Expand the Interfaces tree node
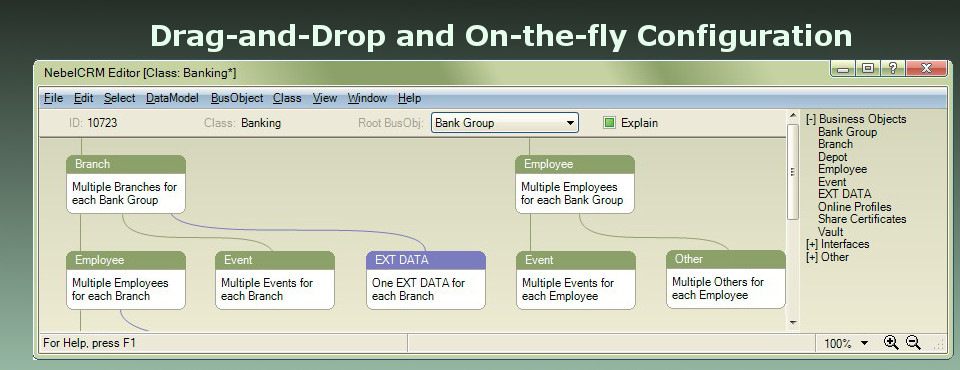 coord(812,244)
